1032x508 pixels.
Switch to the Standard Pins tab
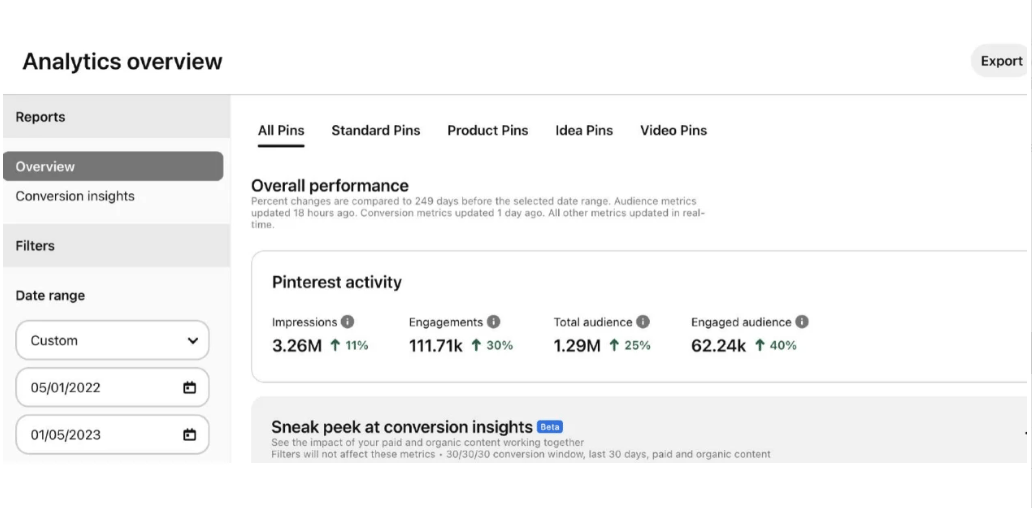coord(376,130)
